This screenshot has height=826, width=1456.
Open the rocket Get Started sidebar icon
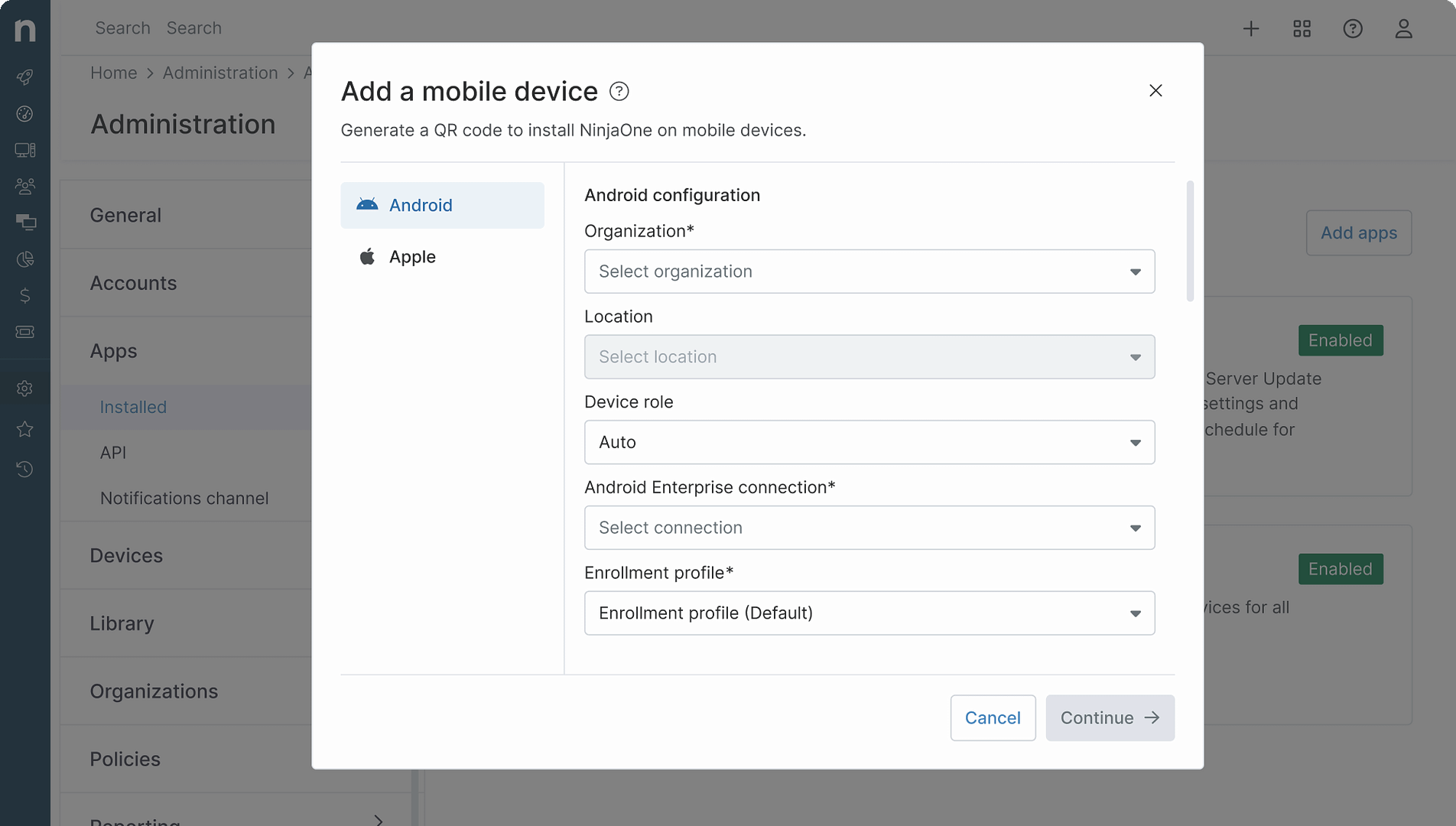tap(25, 77)
